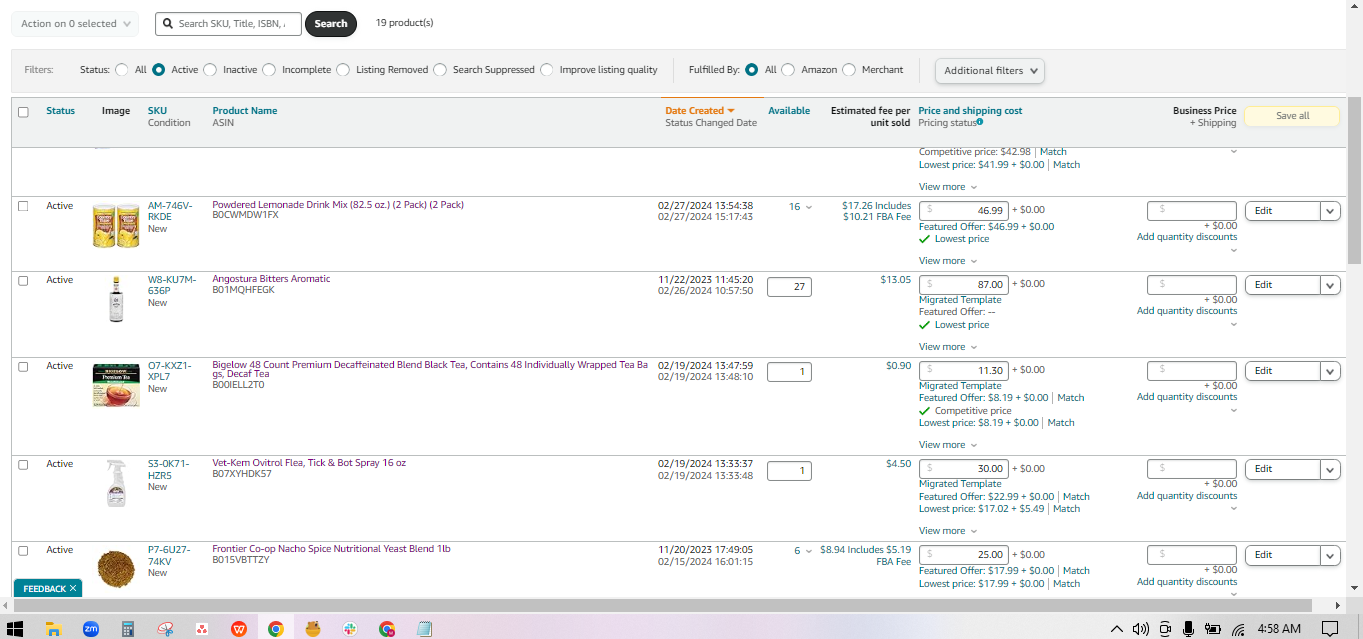1363x639 pixels.
Task: Open the Snipping Tool in the taskbar
Action: [166, 629]
